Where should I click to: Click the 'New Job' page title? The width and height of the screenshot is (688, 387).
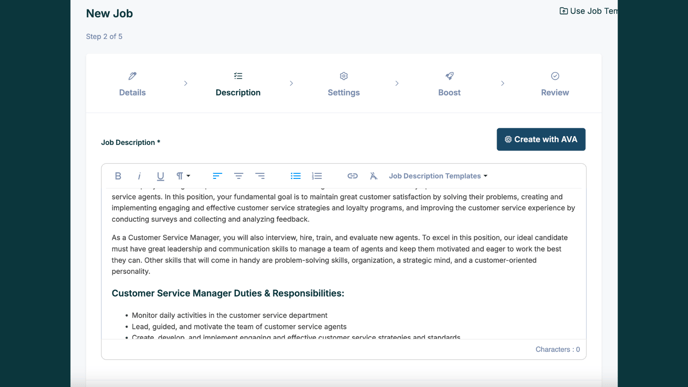[x=109, y=14]
